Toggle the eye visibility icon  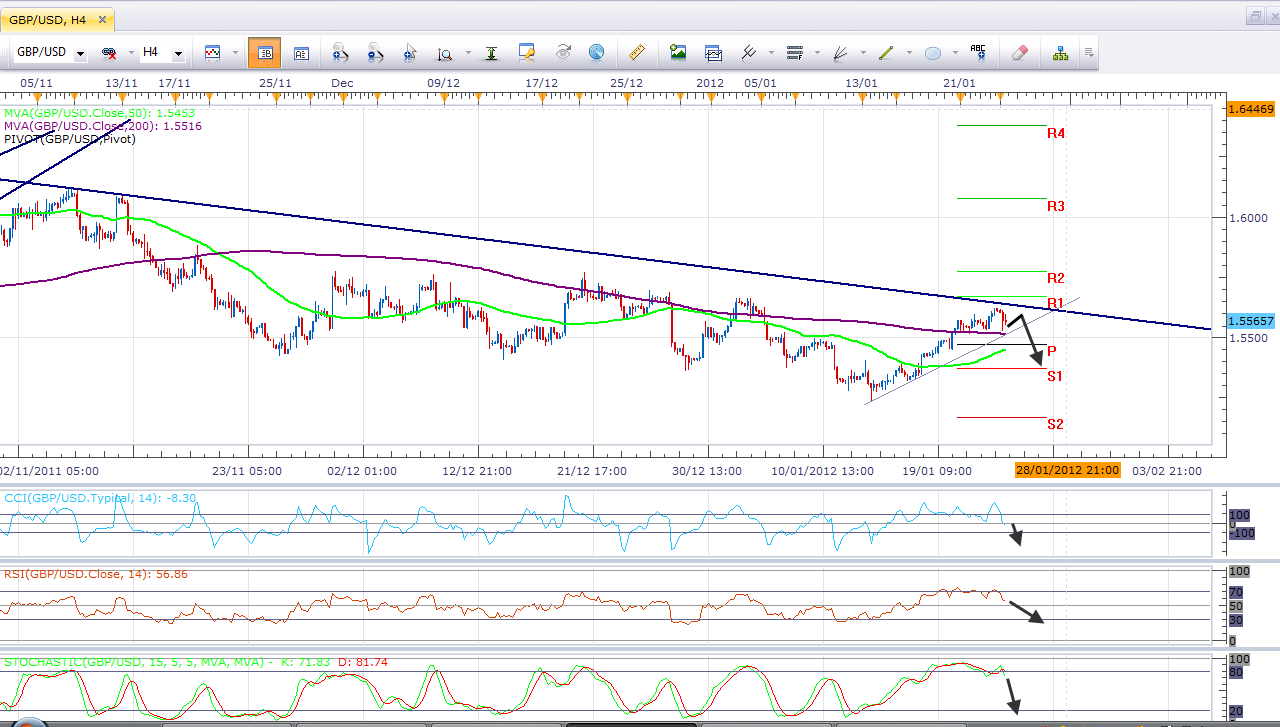click(562, 52)
